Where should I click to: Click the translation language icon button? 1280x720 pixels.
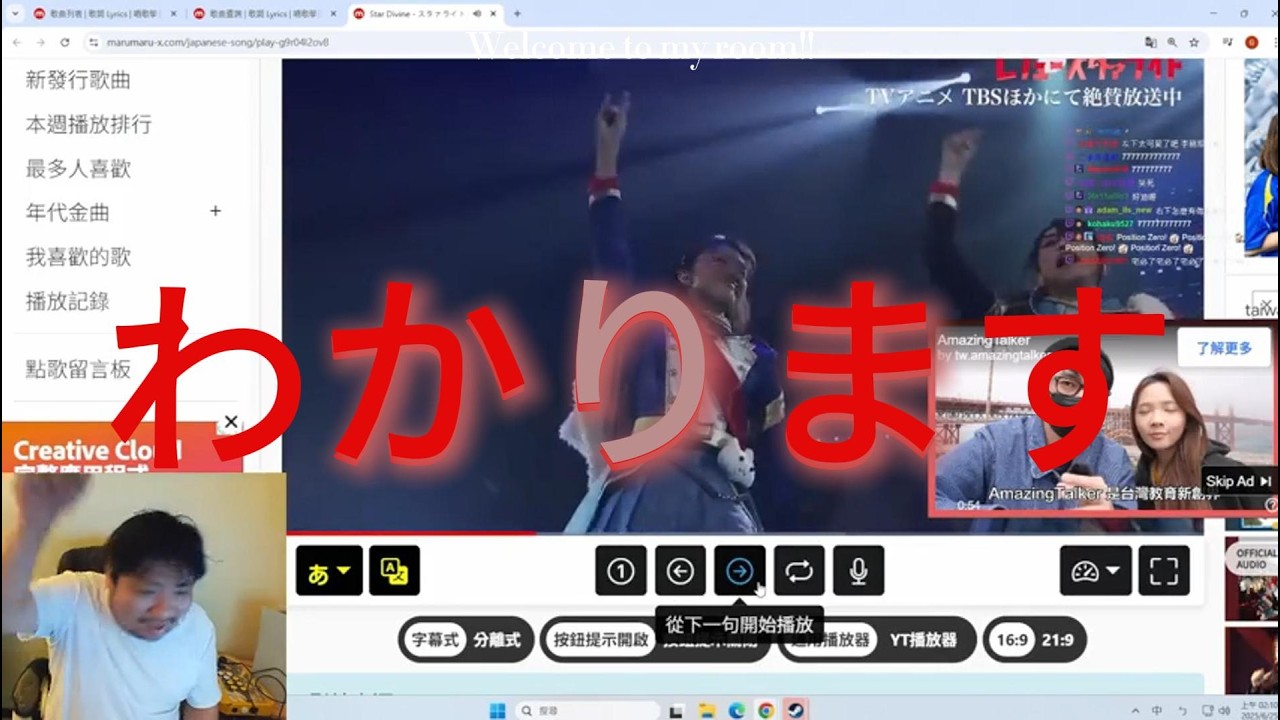coord(394,571)
